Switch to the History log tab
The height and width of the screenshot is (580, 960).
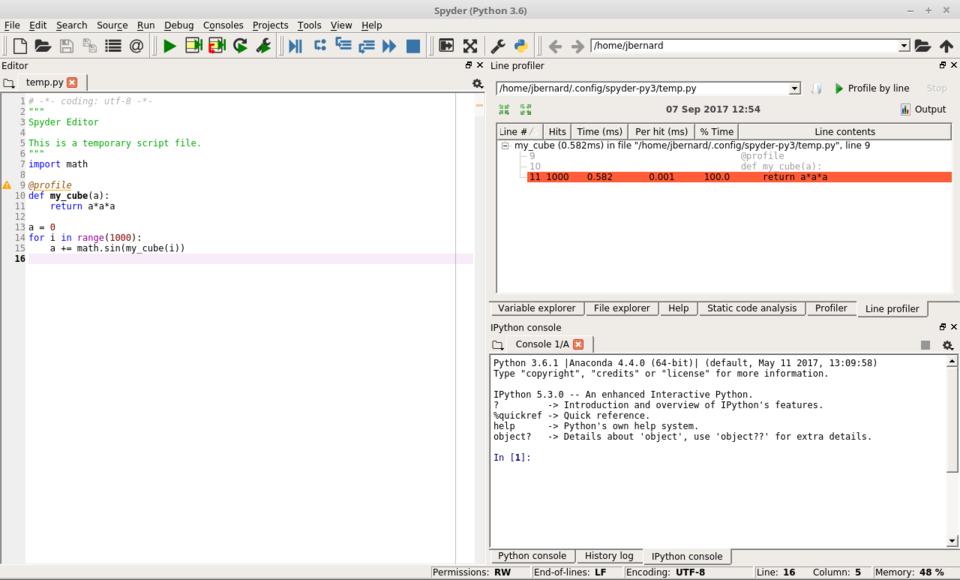pyautogui.click(x=608, y=556)
